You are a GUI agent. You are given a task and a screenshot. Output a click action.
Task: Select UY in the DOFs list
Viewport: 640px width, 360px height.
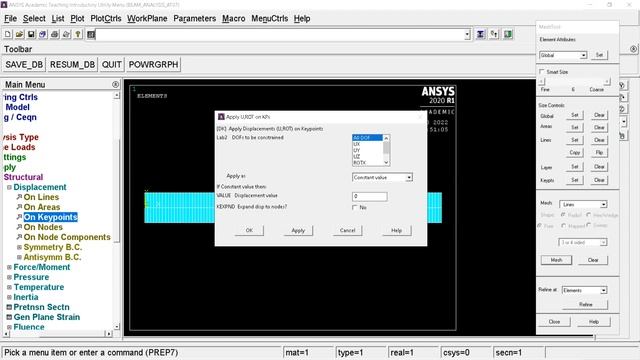coord(367,150)
